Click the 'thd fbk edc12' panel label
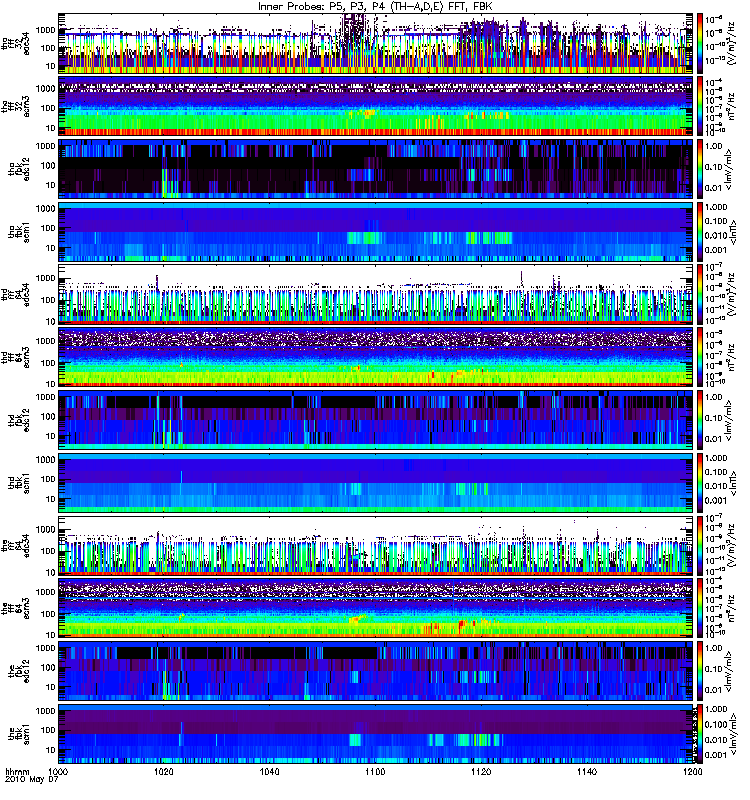 coord(19,419)
